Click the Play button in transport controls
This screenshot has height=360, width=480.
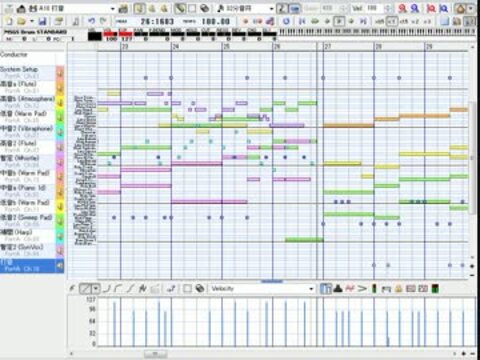coord(339,21)
